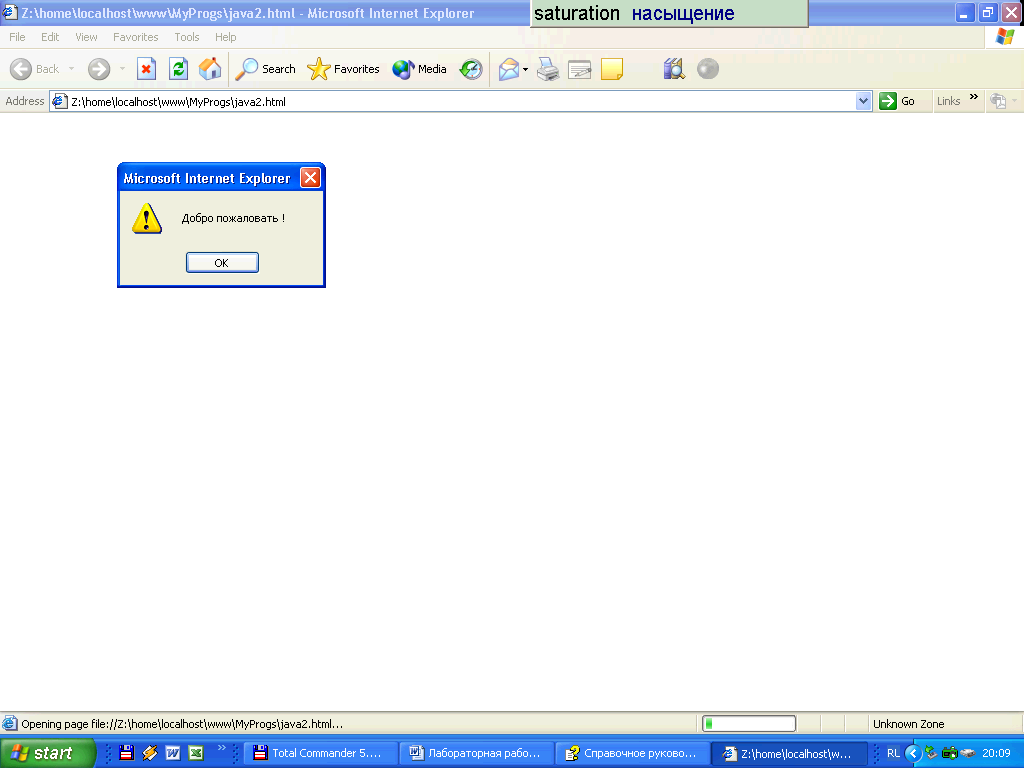Open the View menu
Viewport: 1024px width, 768px height.
(x=86, y=37)
